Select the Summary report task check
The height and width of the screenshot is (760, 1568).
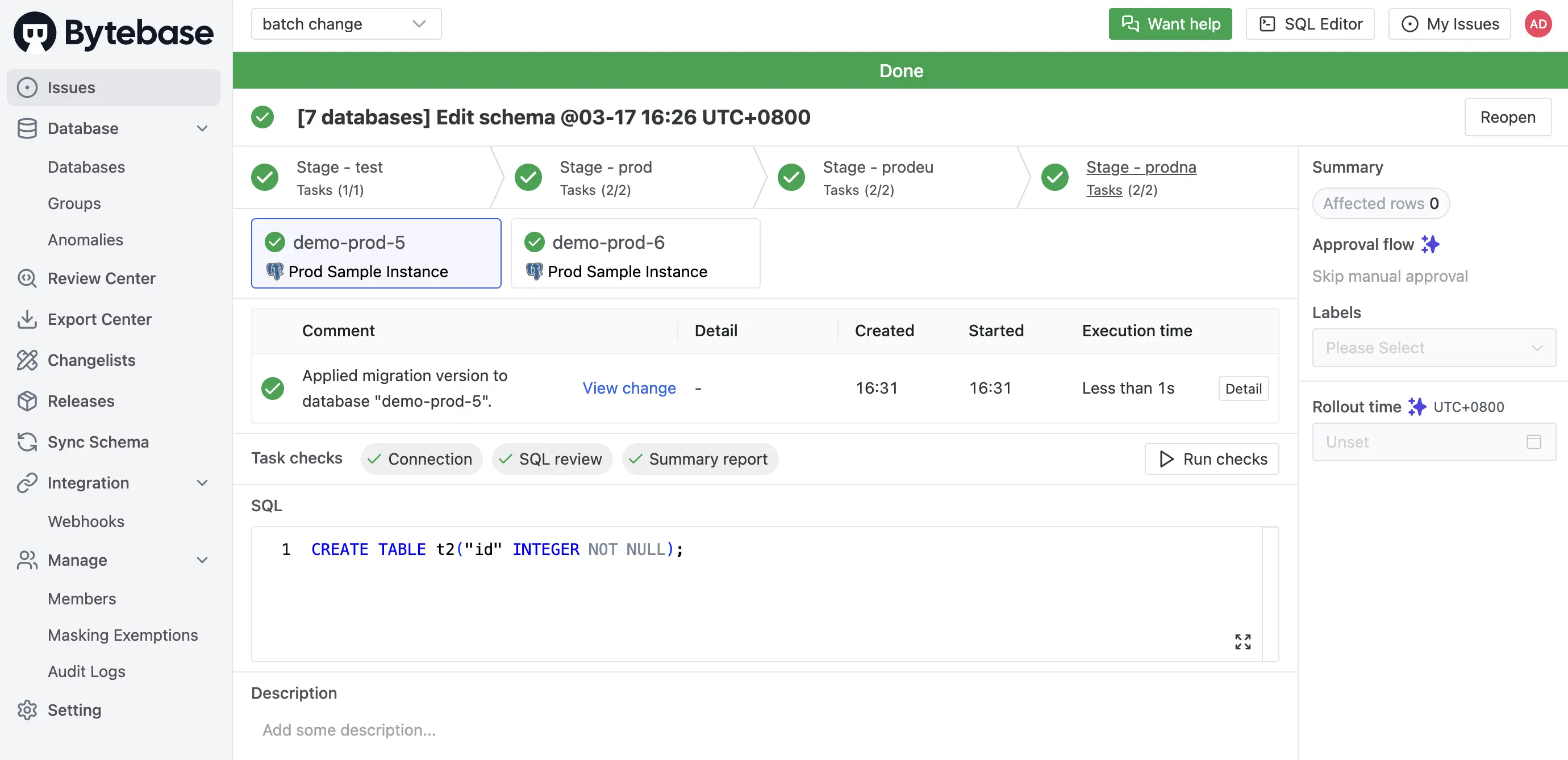(x=699, y=459)
